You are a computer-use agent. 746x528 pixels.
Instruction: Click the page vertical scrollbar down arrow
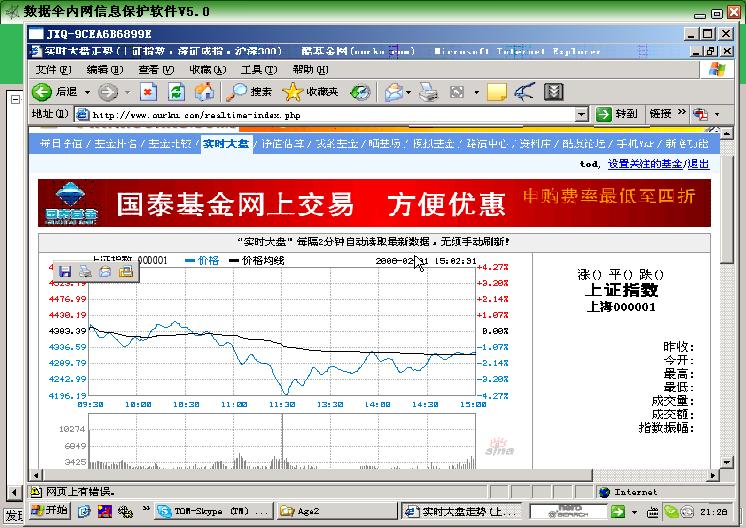[726, 461]
